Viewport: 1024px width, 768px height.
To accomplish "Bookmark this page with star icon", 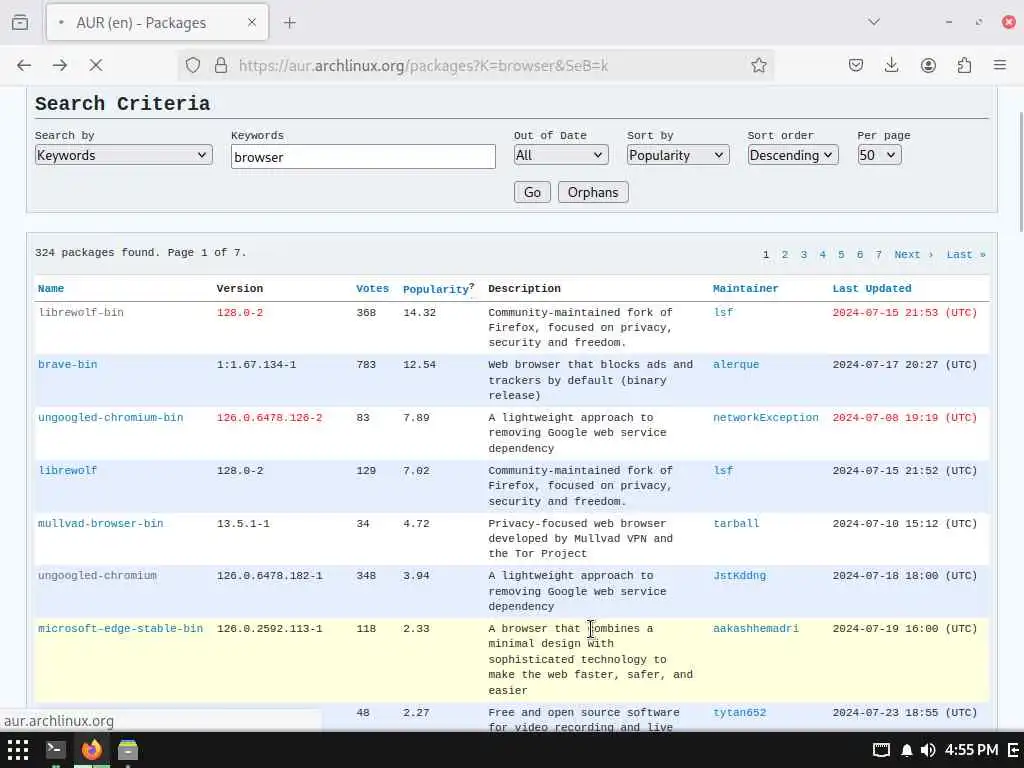I will (x=758, y=65).
